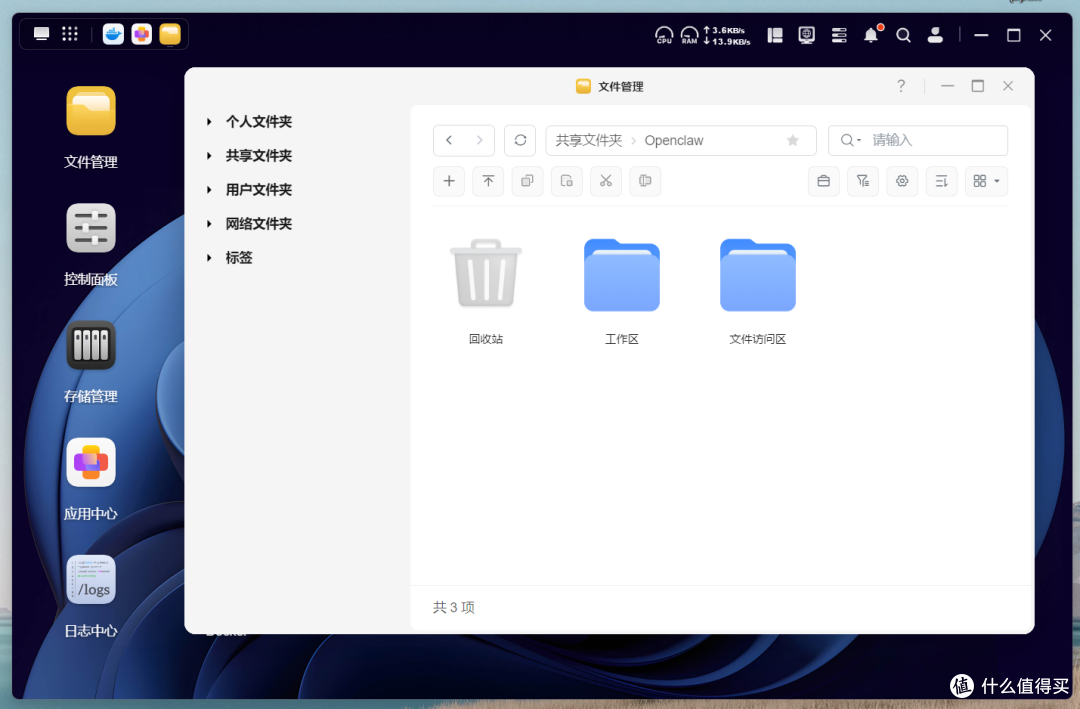Switch to Docker in the top bar
Viewport: 1080px width, 709px height.
click(113, 34)
